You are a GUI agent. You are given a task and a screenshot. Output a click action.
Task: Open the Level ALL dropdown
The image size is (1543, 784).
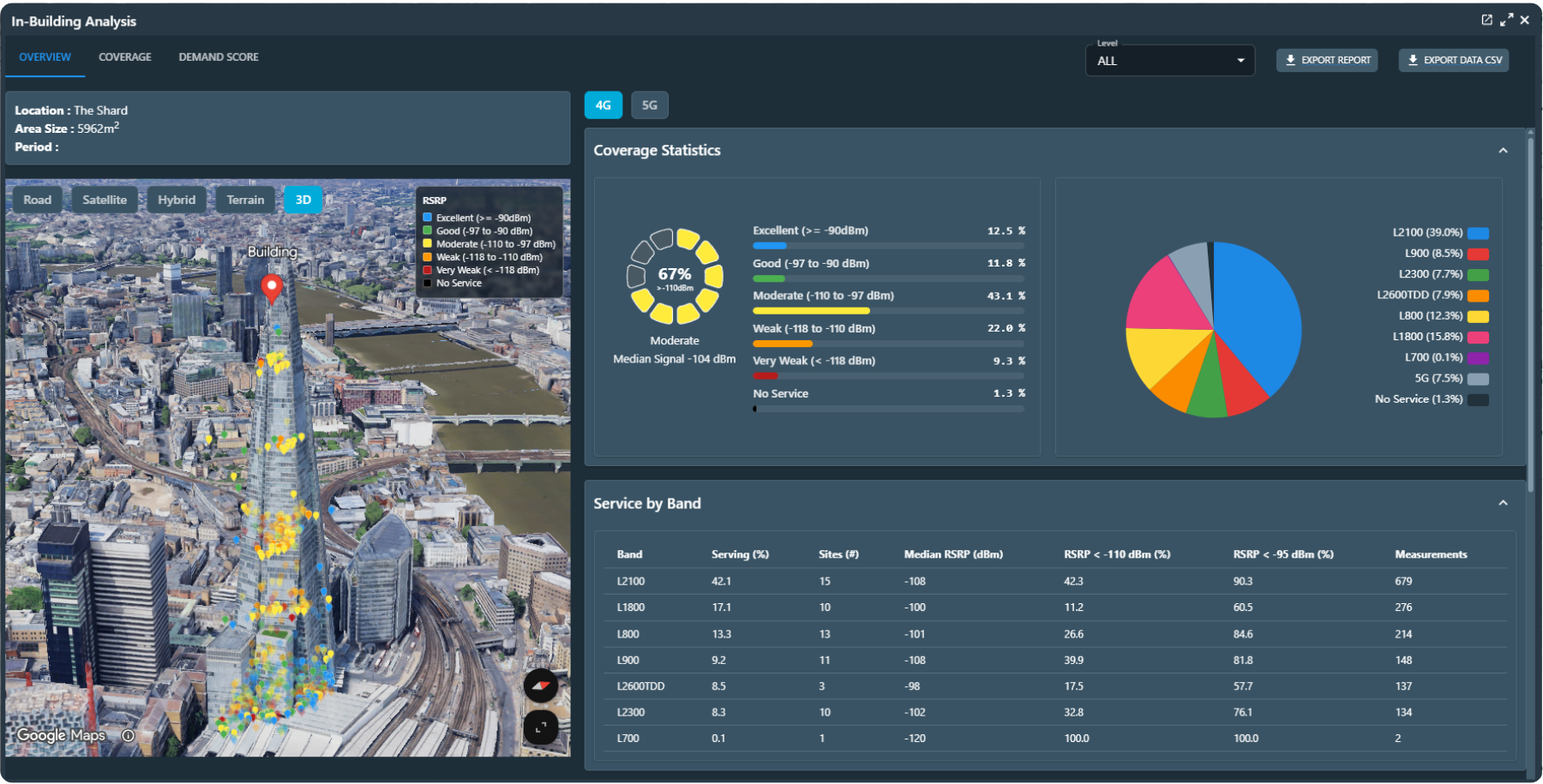[x=1170, y=61]
